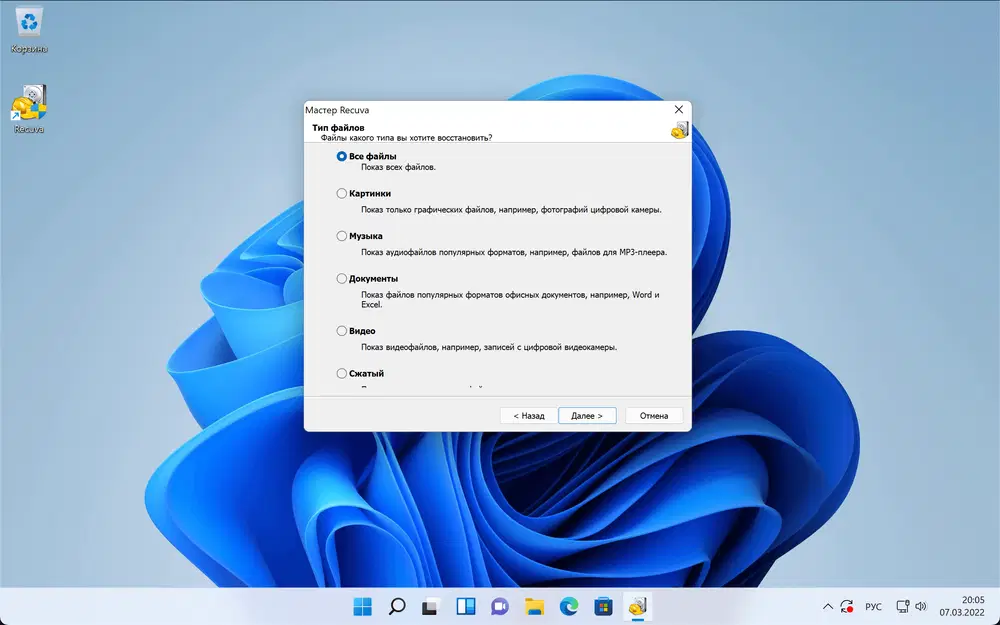Viewport: 1000px width, 625px height.
Task: Click the Recuva app icon on the taskbar
Action: click(x=637, y=607)
